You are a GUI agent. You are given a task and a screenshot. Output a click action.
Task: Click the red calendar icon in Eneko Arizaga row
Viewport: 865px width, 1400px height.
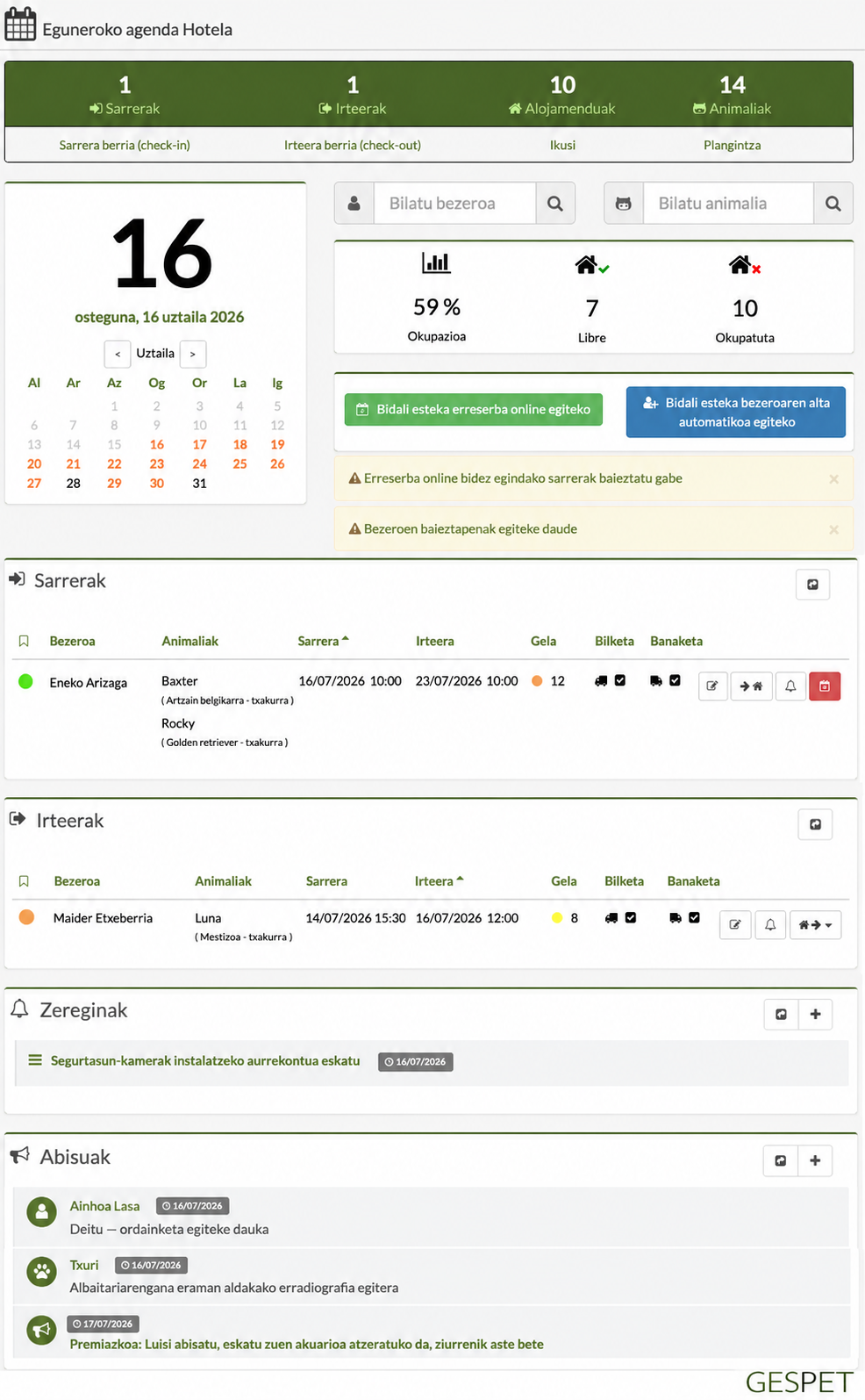[x=825, y=686]
